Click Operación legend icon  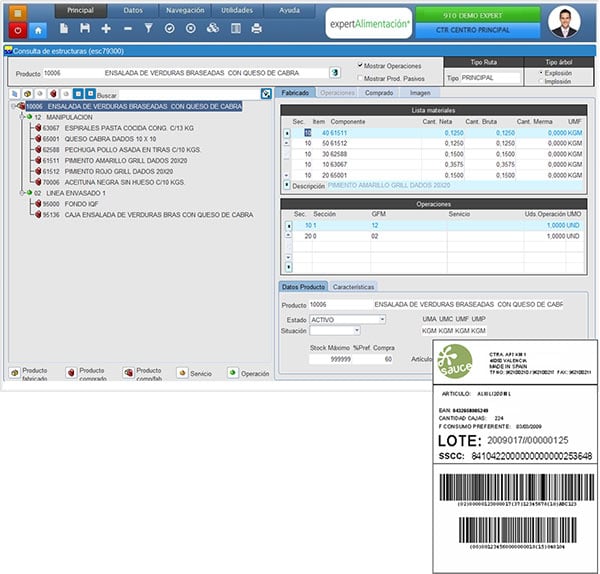tap(232, 373)
